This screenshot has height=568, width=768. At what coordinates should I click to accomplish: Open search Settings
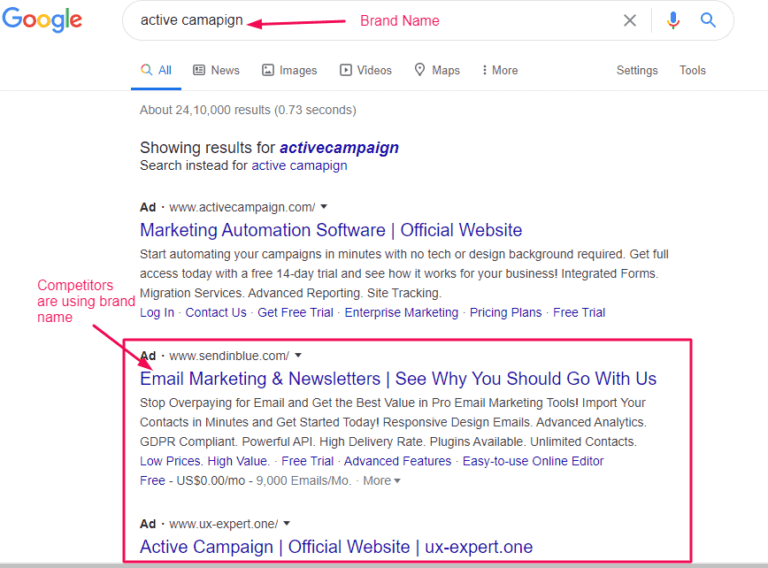637,70
